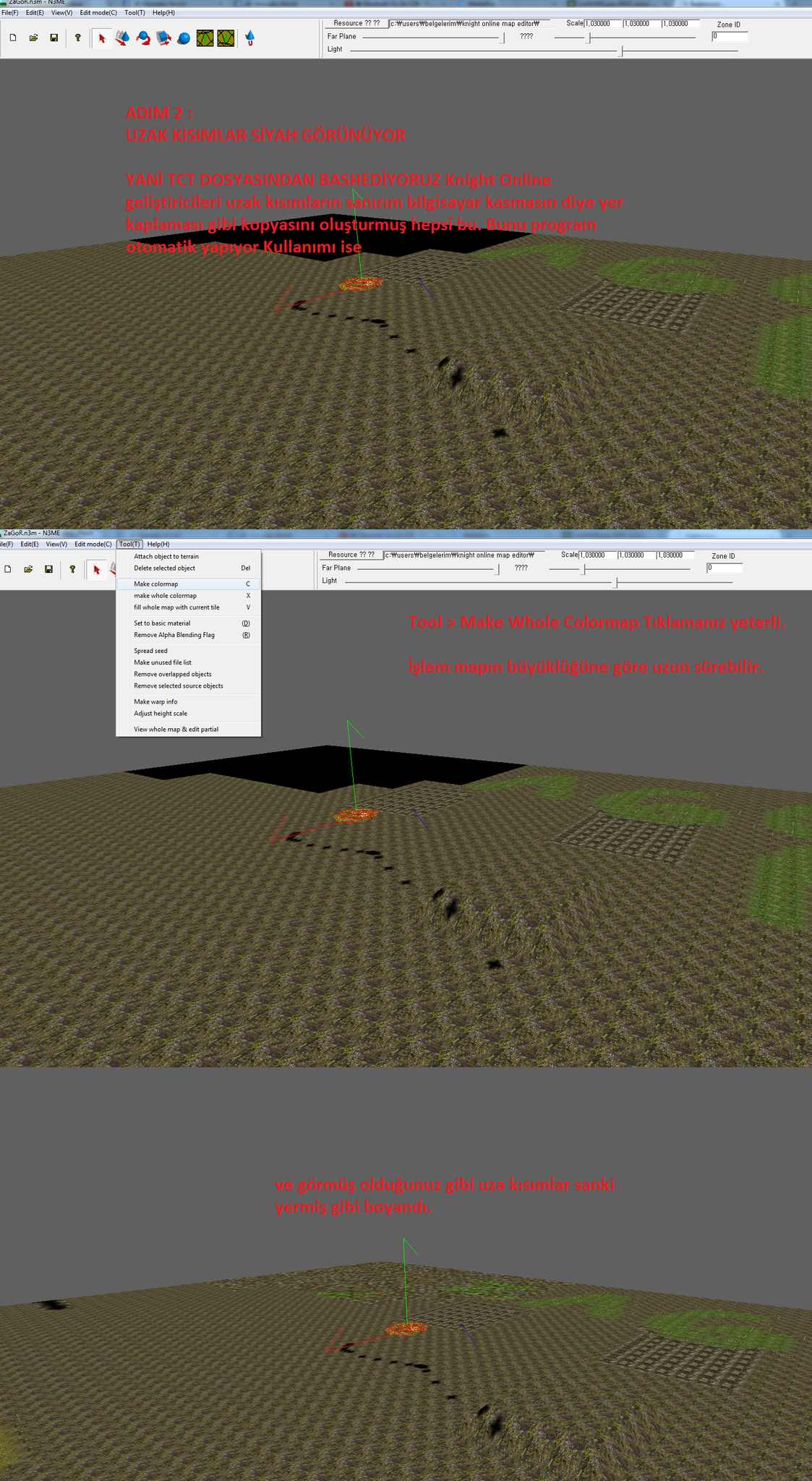812x1481 pixels.
Task: Choose Make unused file list
Action: click(188, 662)
